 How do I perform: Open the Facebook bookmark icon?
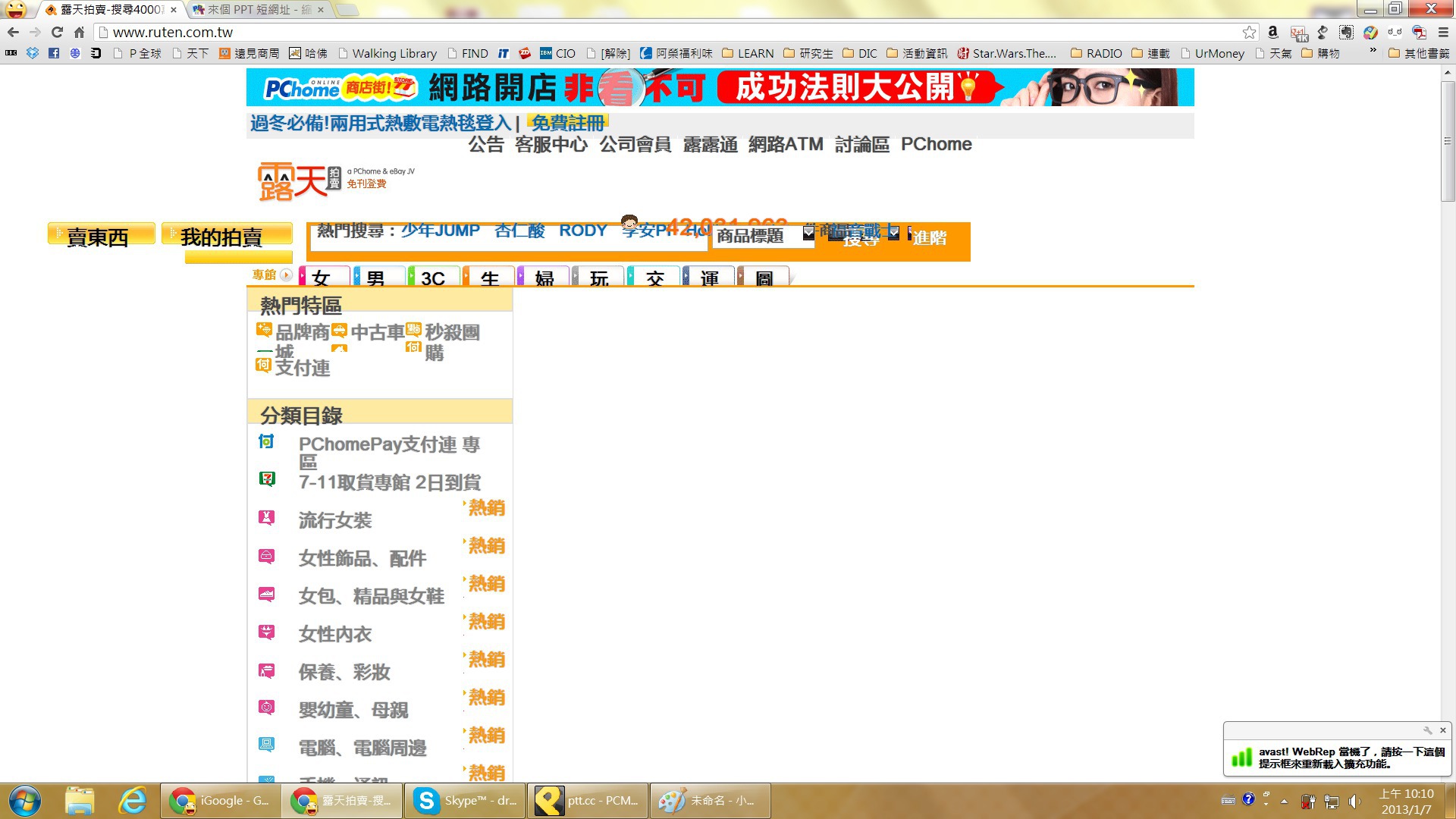(54, 53)
